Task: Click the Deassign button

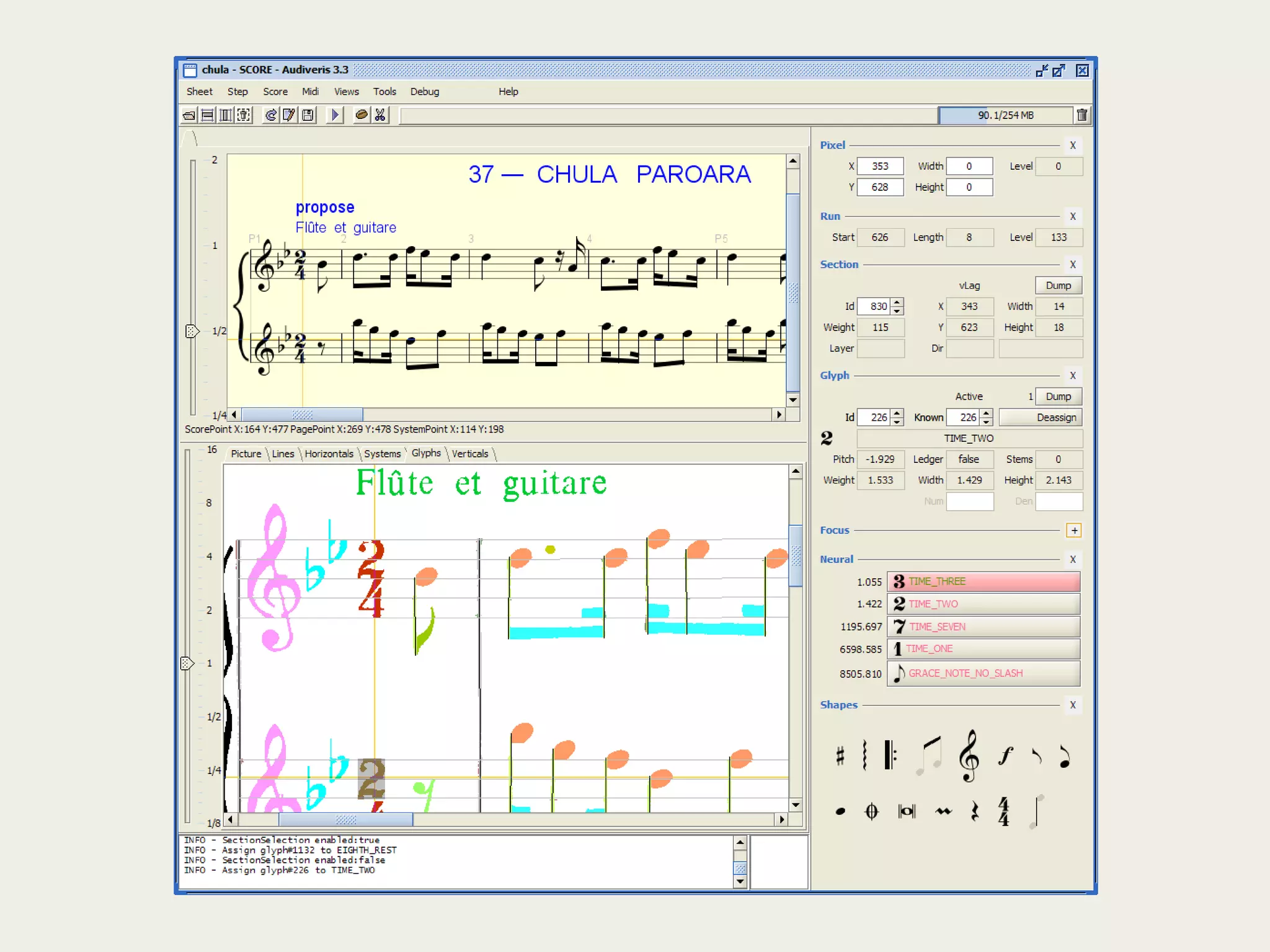Action: pyautogui.click(x=1041, y=417)
